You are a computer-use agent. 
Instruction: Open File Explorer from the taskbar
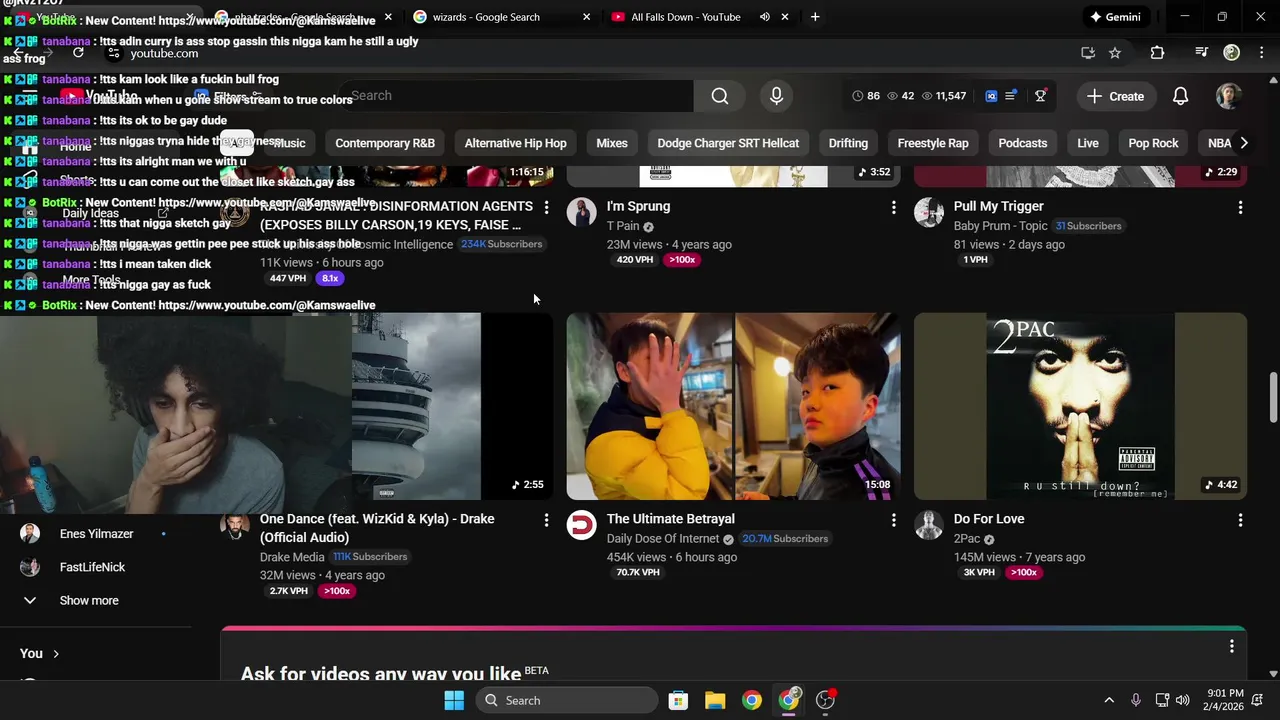[x=715, y=700]
